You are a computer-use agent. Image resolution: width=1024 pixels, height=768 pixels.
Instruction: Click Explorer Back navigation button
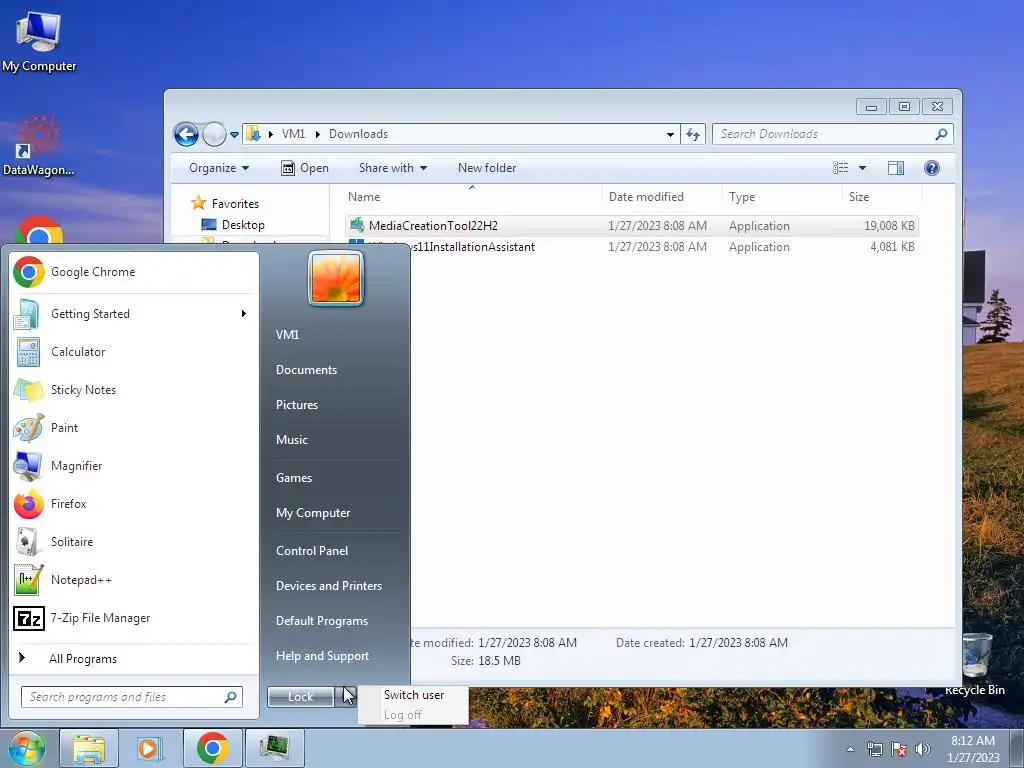tap(186, 135)
